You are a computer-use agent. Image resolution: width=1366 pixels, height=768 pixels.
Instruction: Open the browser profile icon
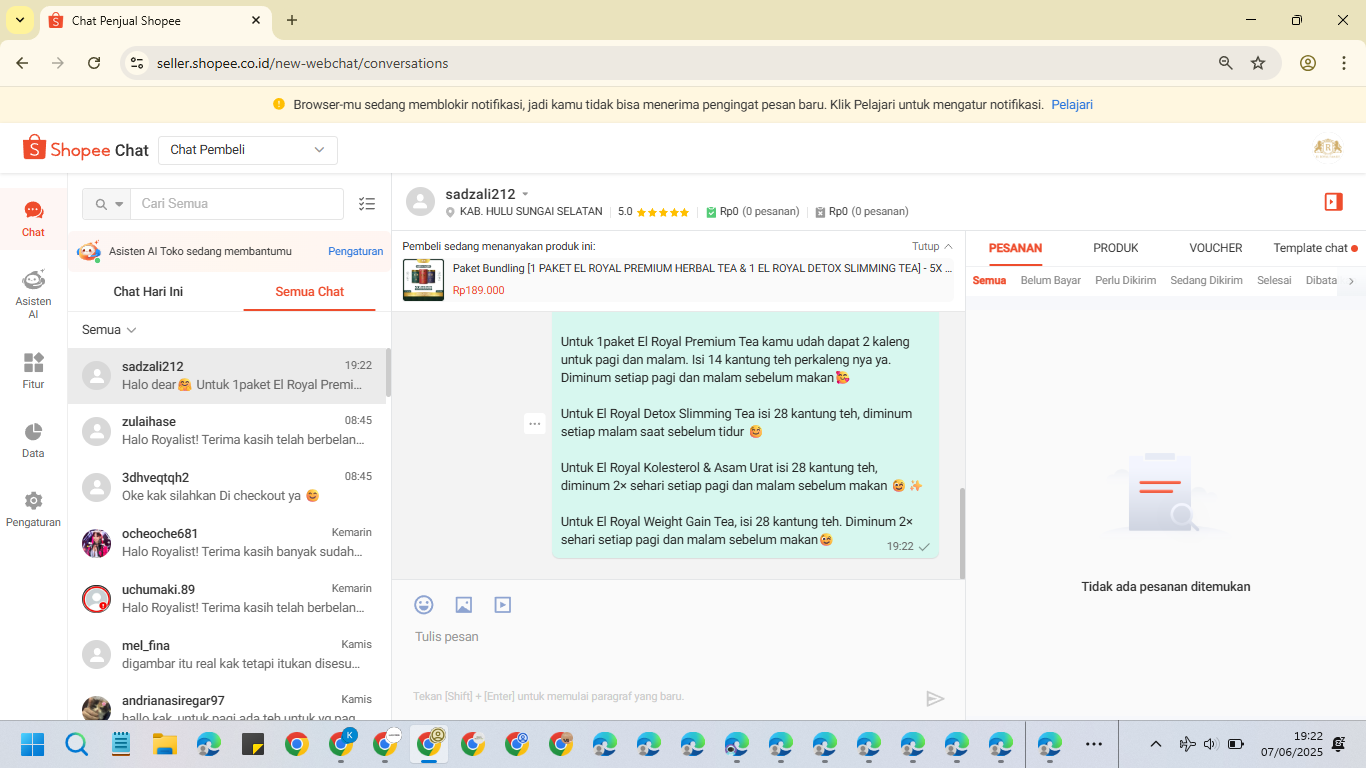(1308, 63)
